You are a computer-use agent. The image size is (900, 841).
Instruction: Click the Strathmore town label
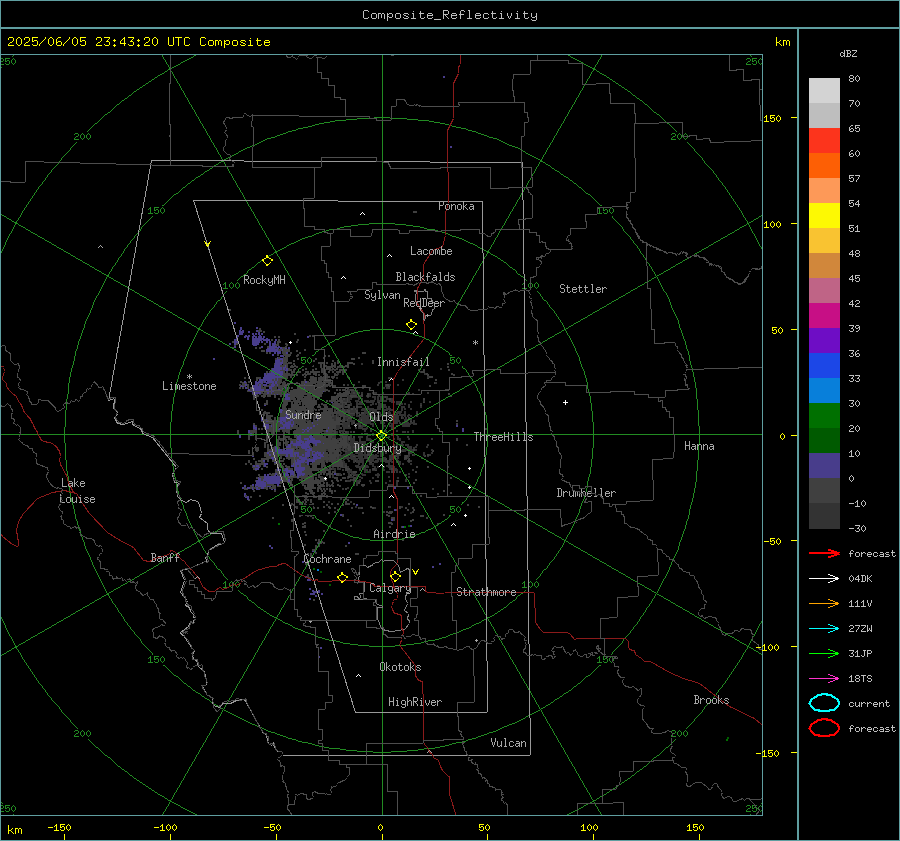pos(486,592)
